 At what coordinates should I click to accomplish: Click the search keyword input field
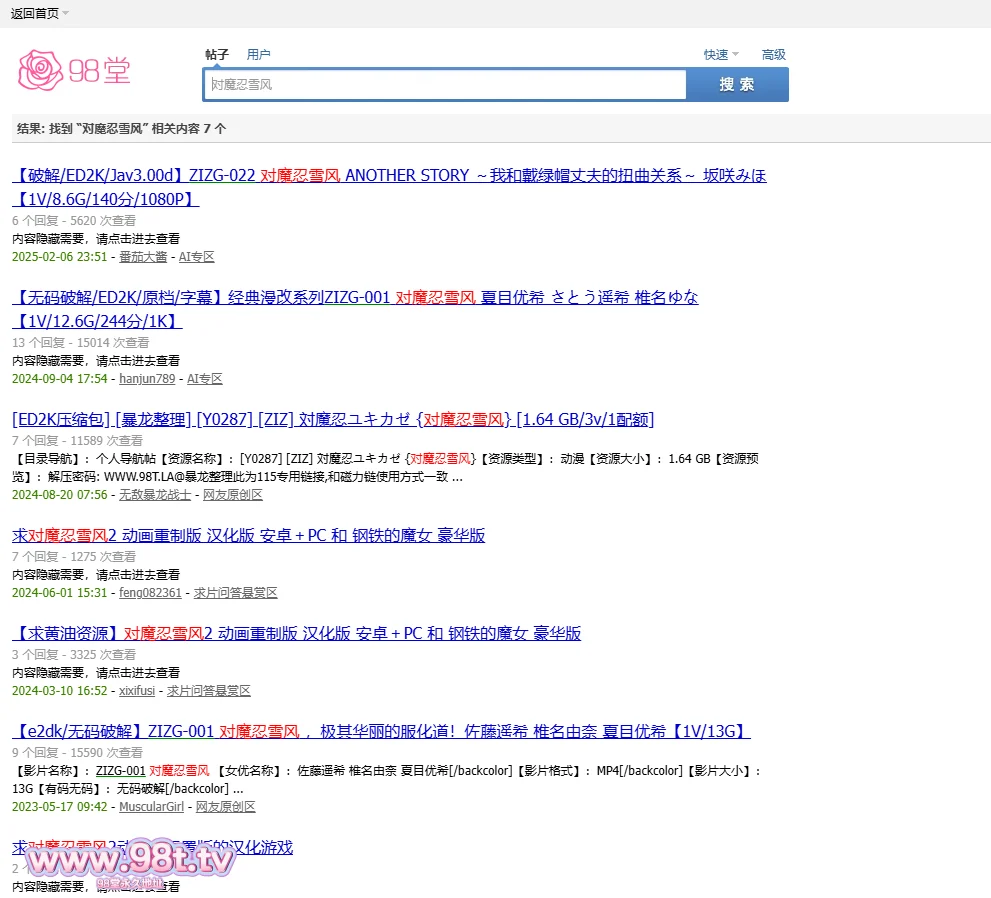click(x=445, y=85)
